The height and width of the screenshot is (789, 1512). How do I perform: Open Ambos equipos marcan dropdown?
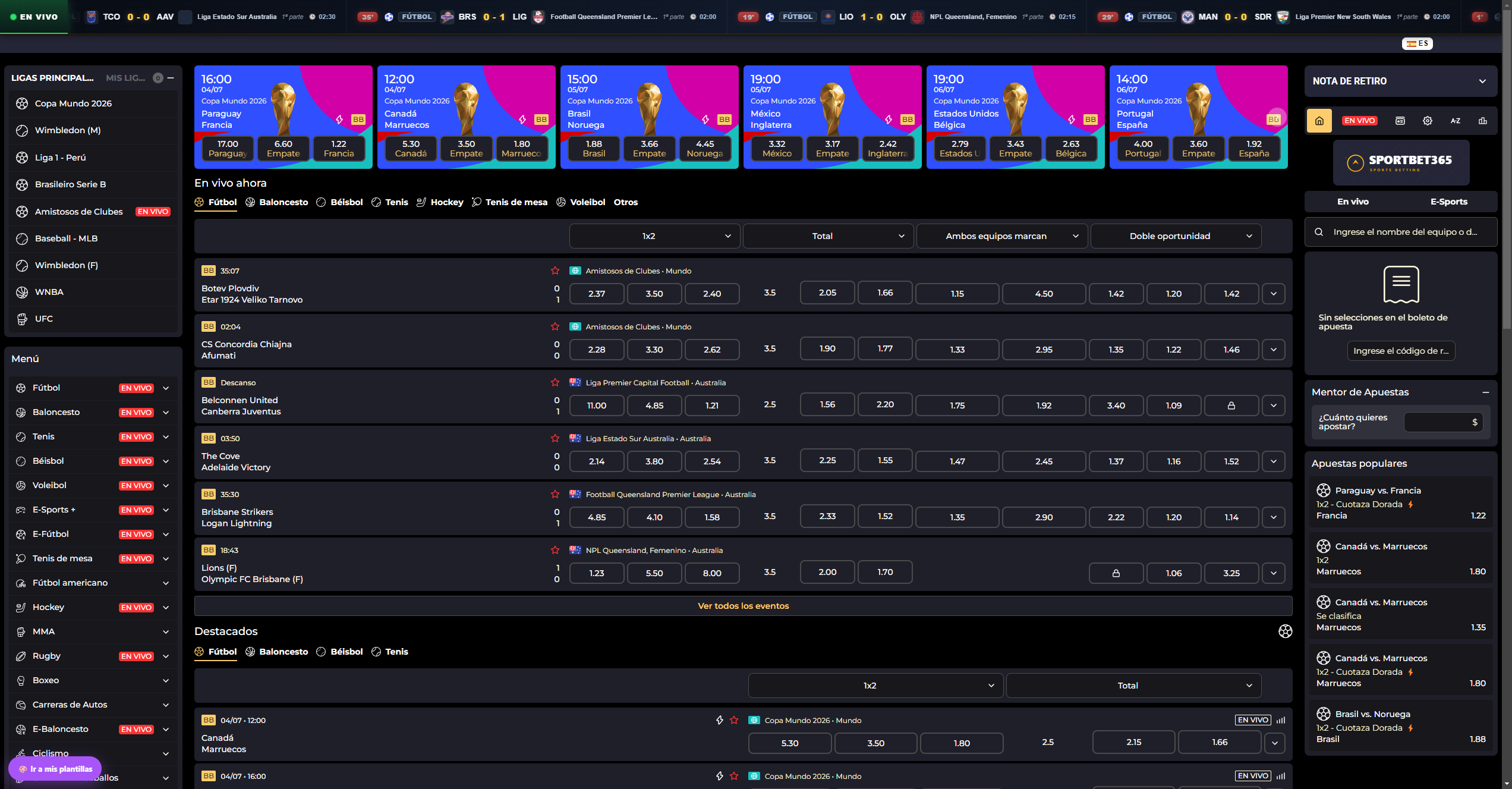coord(1002,236)
